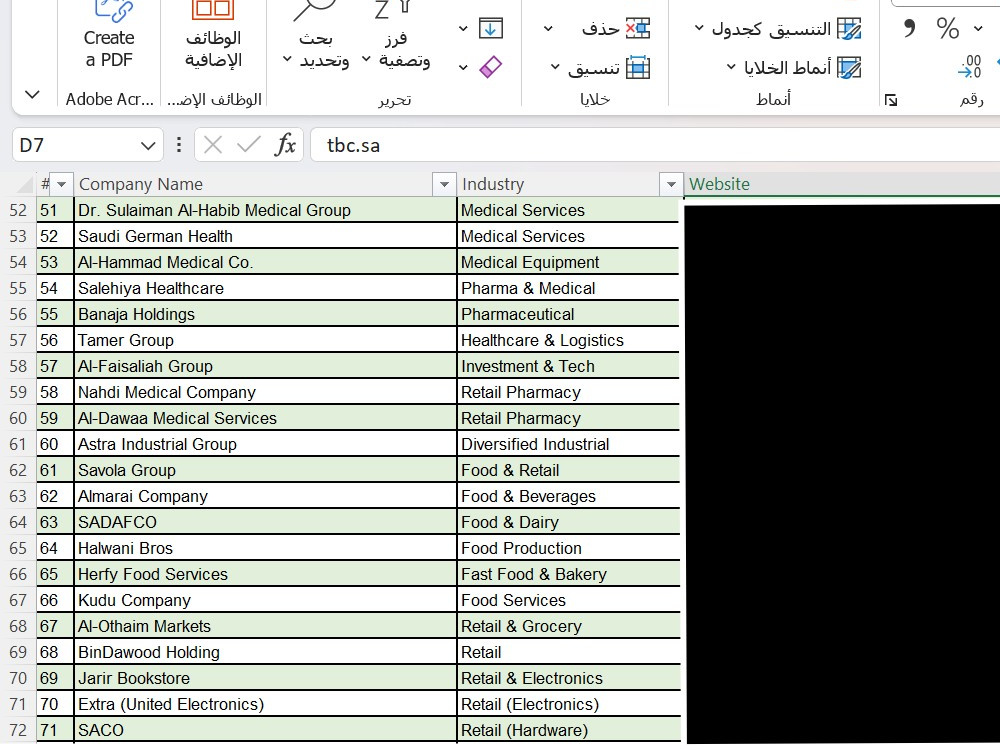
Task: Select cell Herfy Food Services
Action: pyautogui.click(x=265, y=574)
